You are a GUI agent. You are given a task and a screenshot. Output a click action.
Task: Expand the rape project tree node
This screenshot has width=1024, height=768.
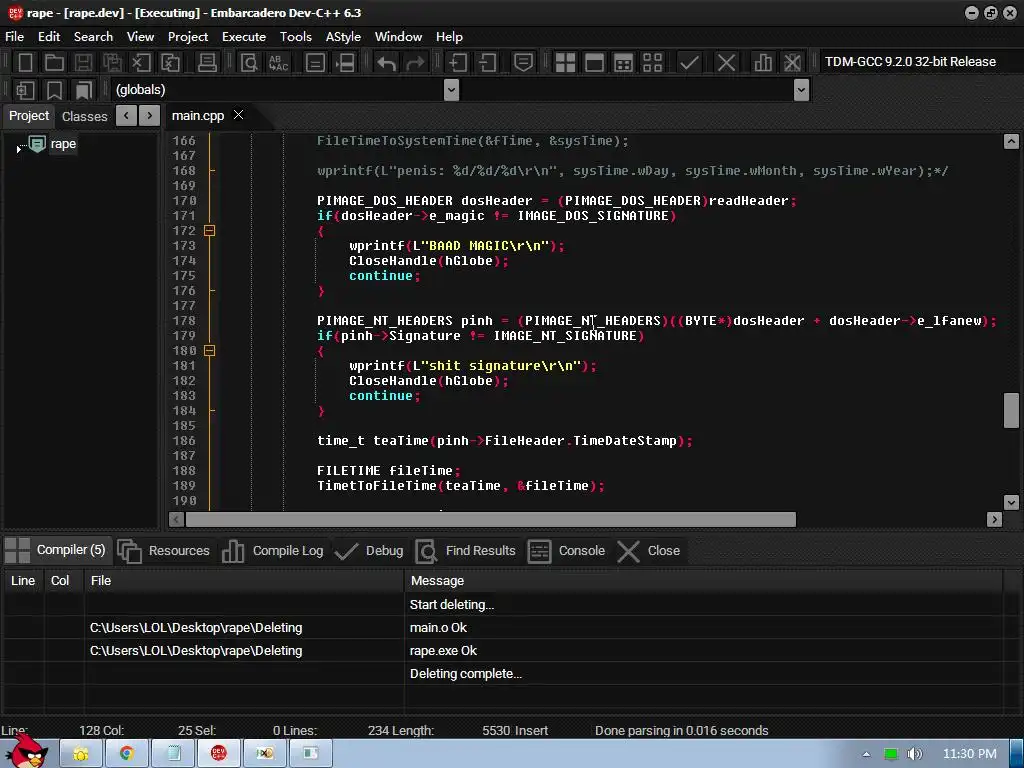click(18, 150)
